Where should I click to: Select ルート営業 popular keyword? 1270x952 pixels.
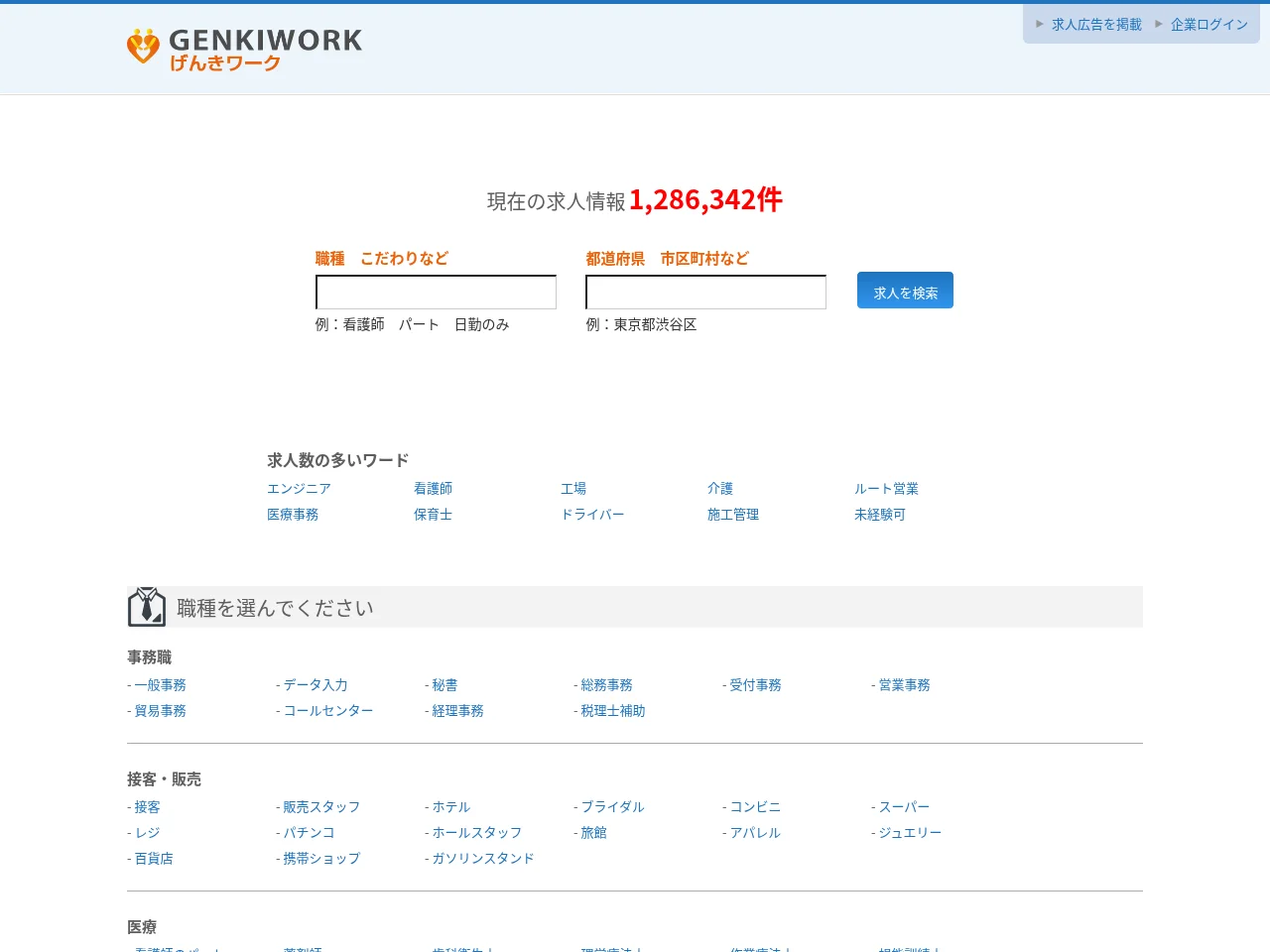pos(886,489)
